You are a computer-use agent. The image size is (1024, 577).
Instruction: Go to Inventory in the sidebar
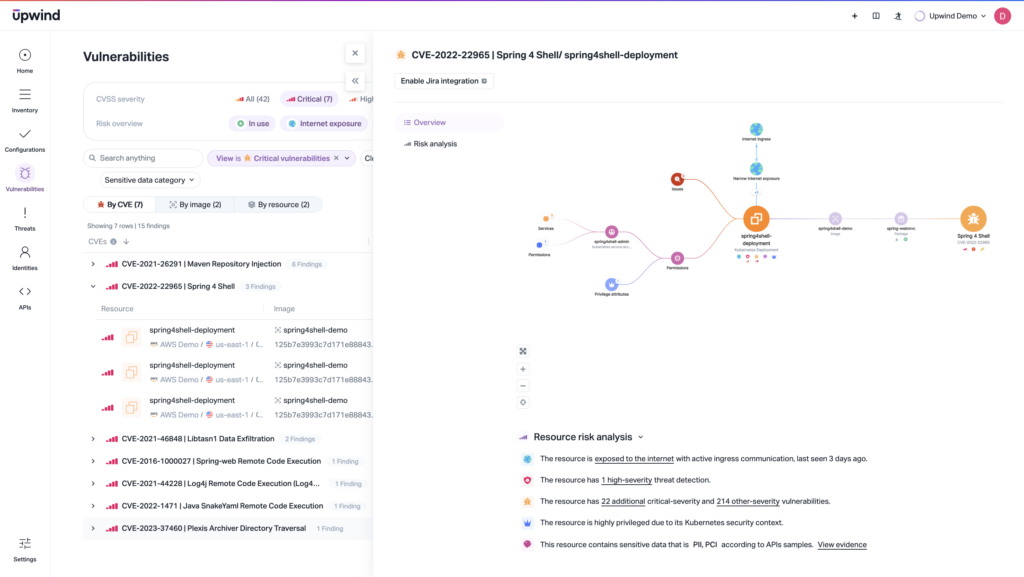coord(25,101)
